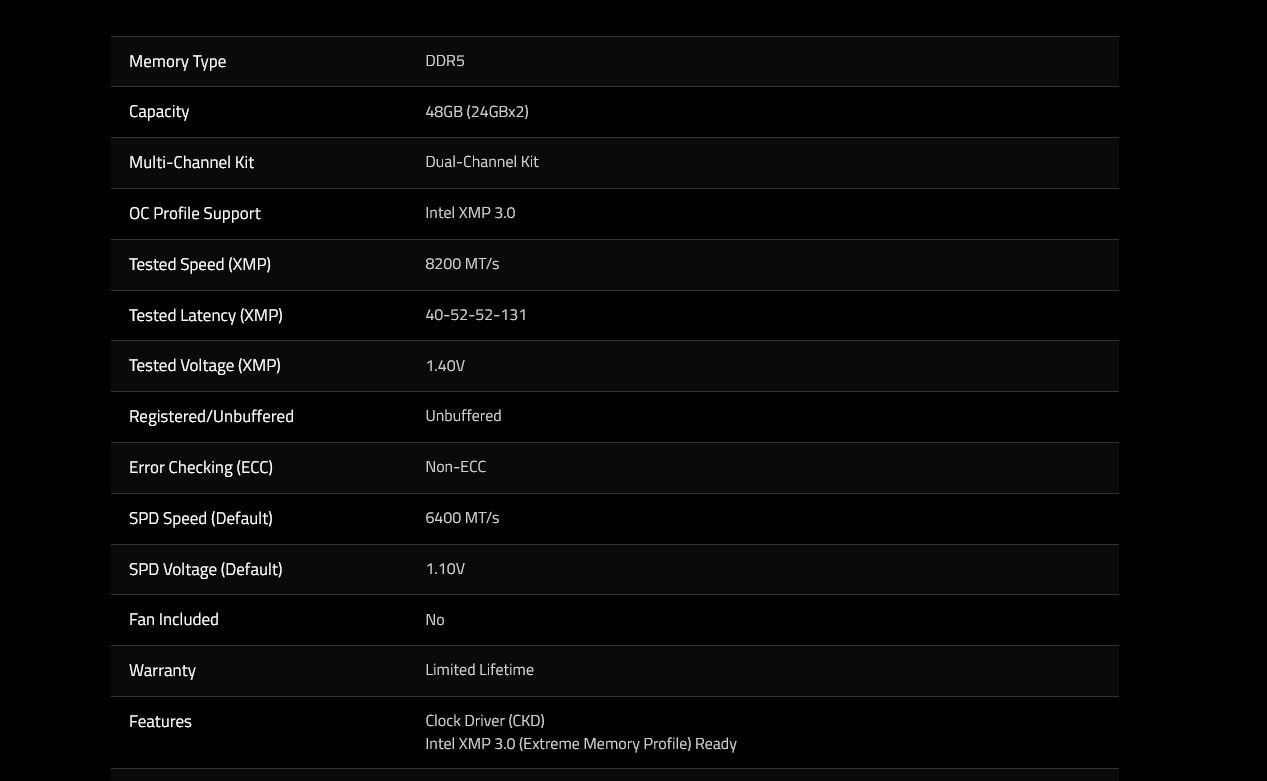Image resolution: width=1267 pixels, height=781 pixels.
Task: Select the Intel XMP 3.0 value
Action: pyautogui.click(x=470, y=213)
